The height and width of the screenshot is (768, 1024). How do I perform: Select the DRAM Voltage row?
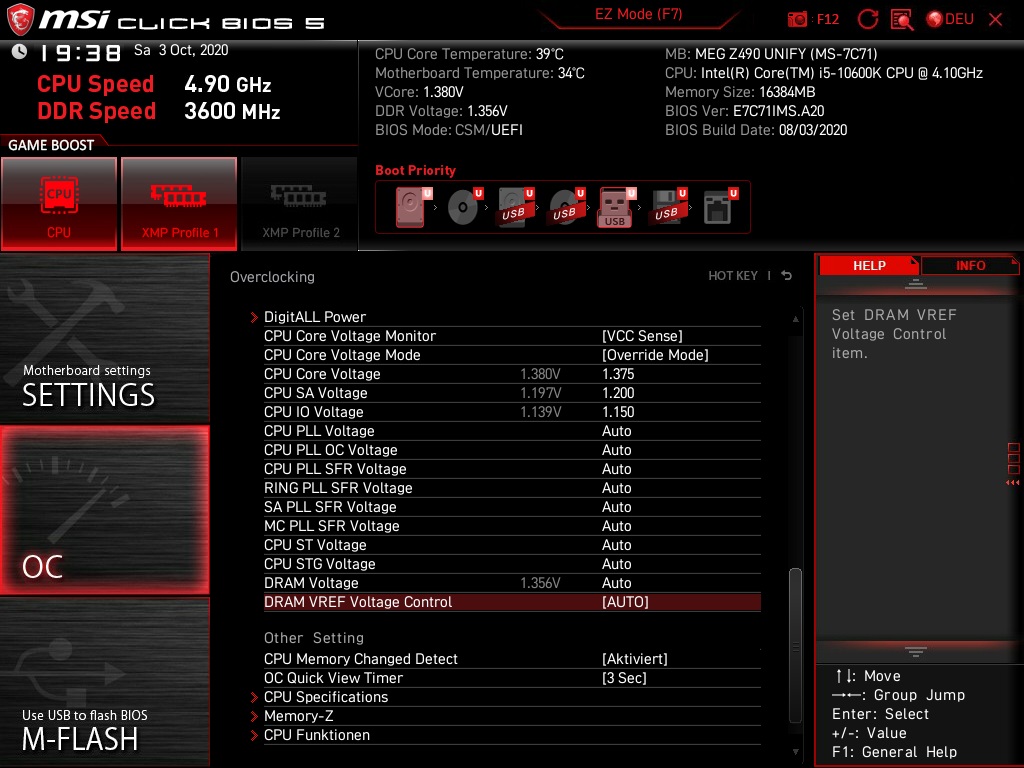(512, 583)
